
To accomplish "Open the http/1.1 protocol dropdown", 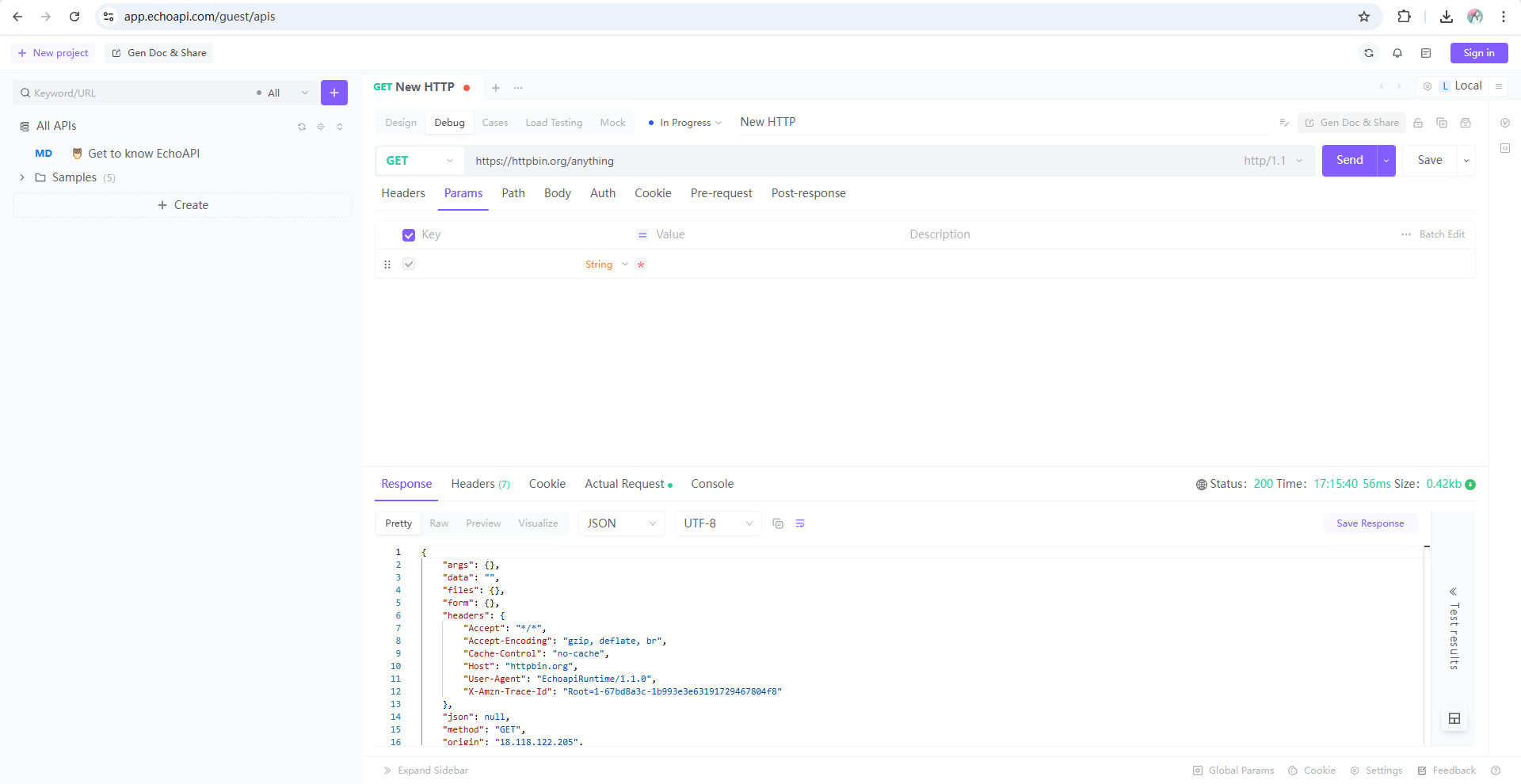I will [x=1273, y=161].
